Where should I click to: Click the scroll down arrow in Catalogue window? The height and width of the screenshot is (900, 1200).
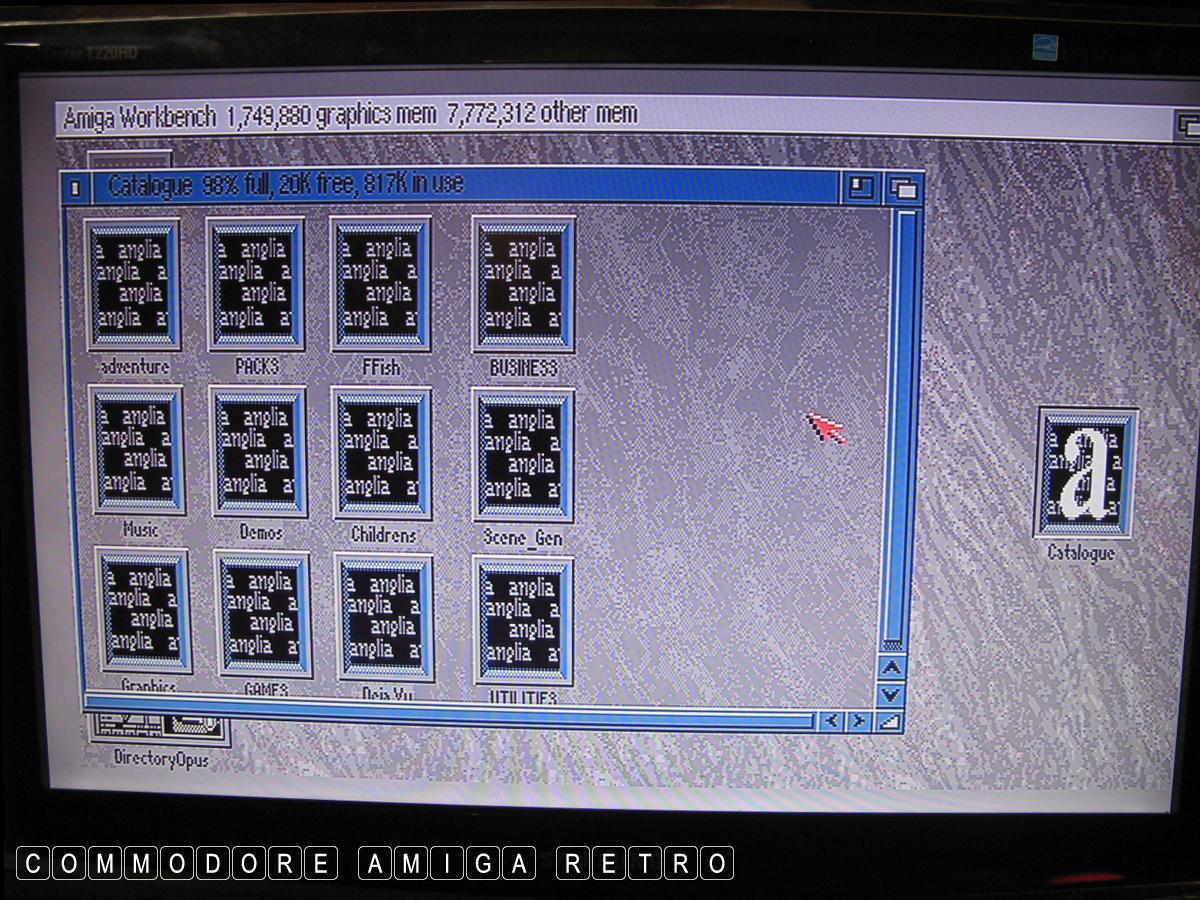coord(891,693)
